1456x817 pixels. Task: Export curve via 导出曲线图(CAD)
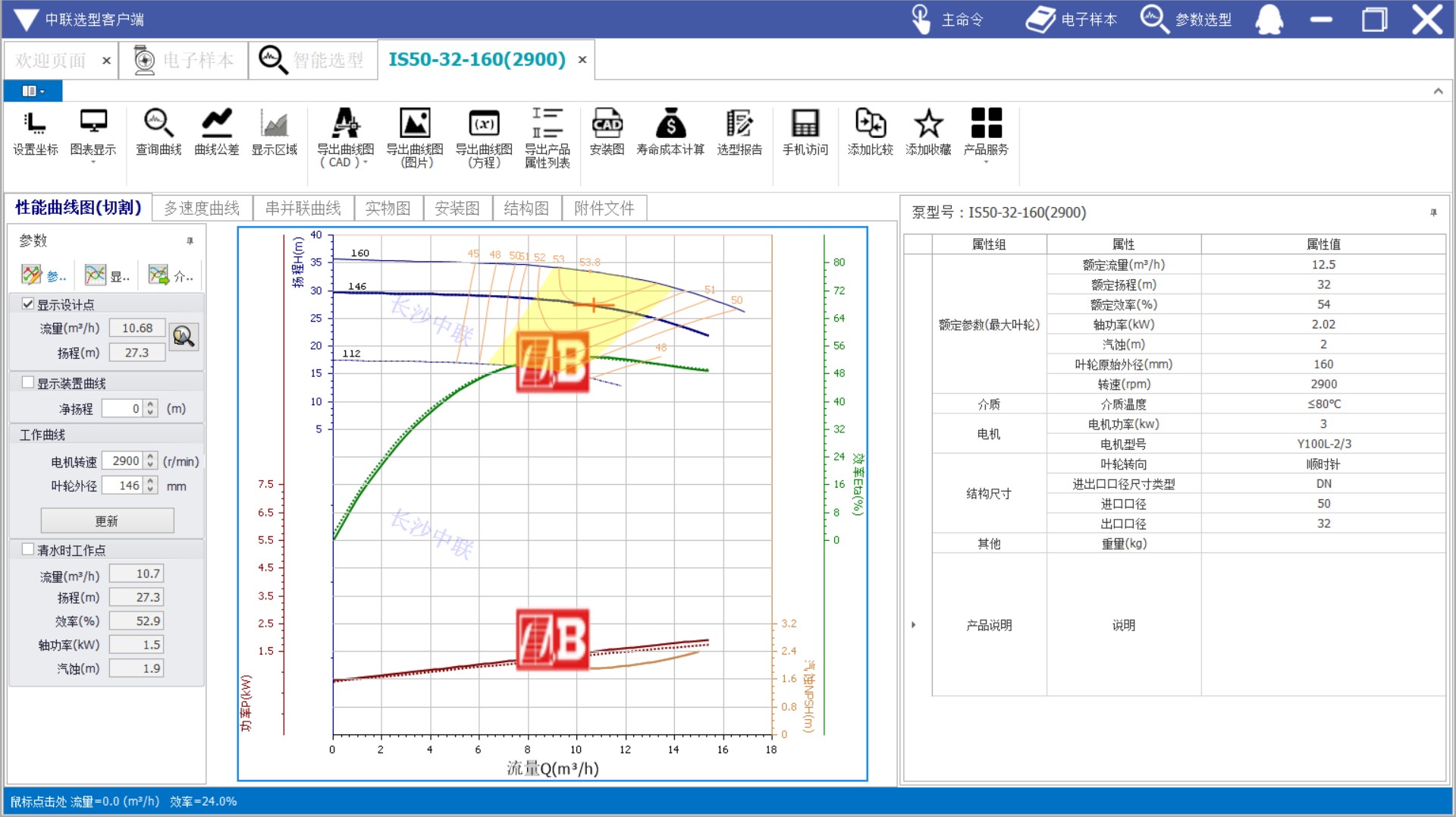[345, 138]
